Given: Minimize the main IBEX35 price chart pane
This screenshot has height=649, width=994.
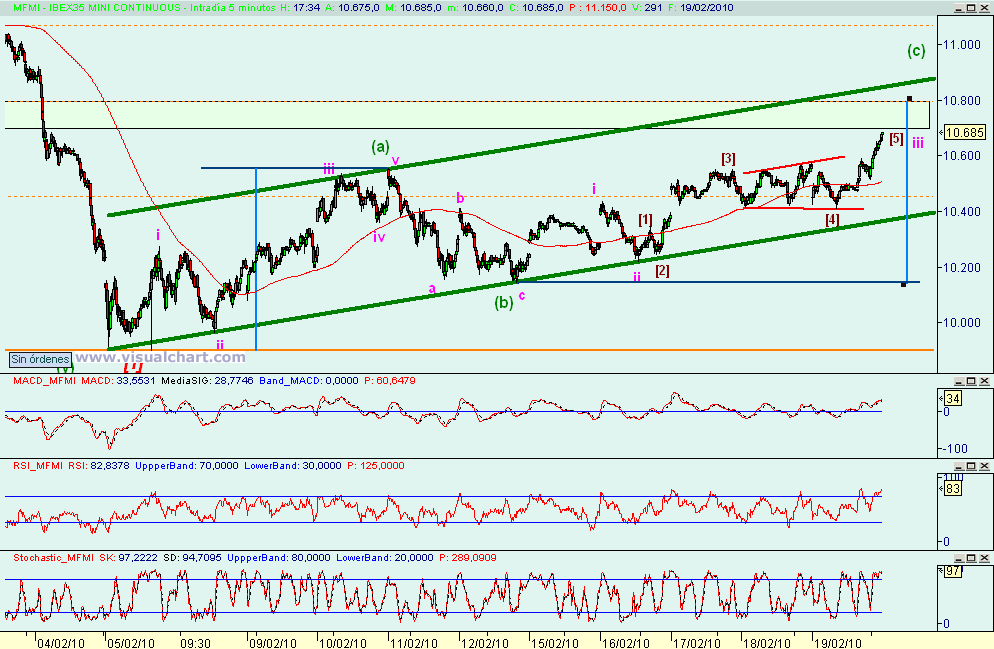Looking at the screenshot, I should [x=960, y=8].
